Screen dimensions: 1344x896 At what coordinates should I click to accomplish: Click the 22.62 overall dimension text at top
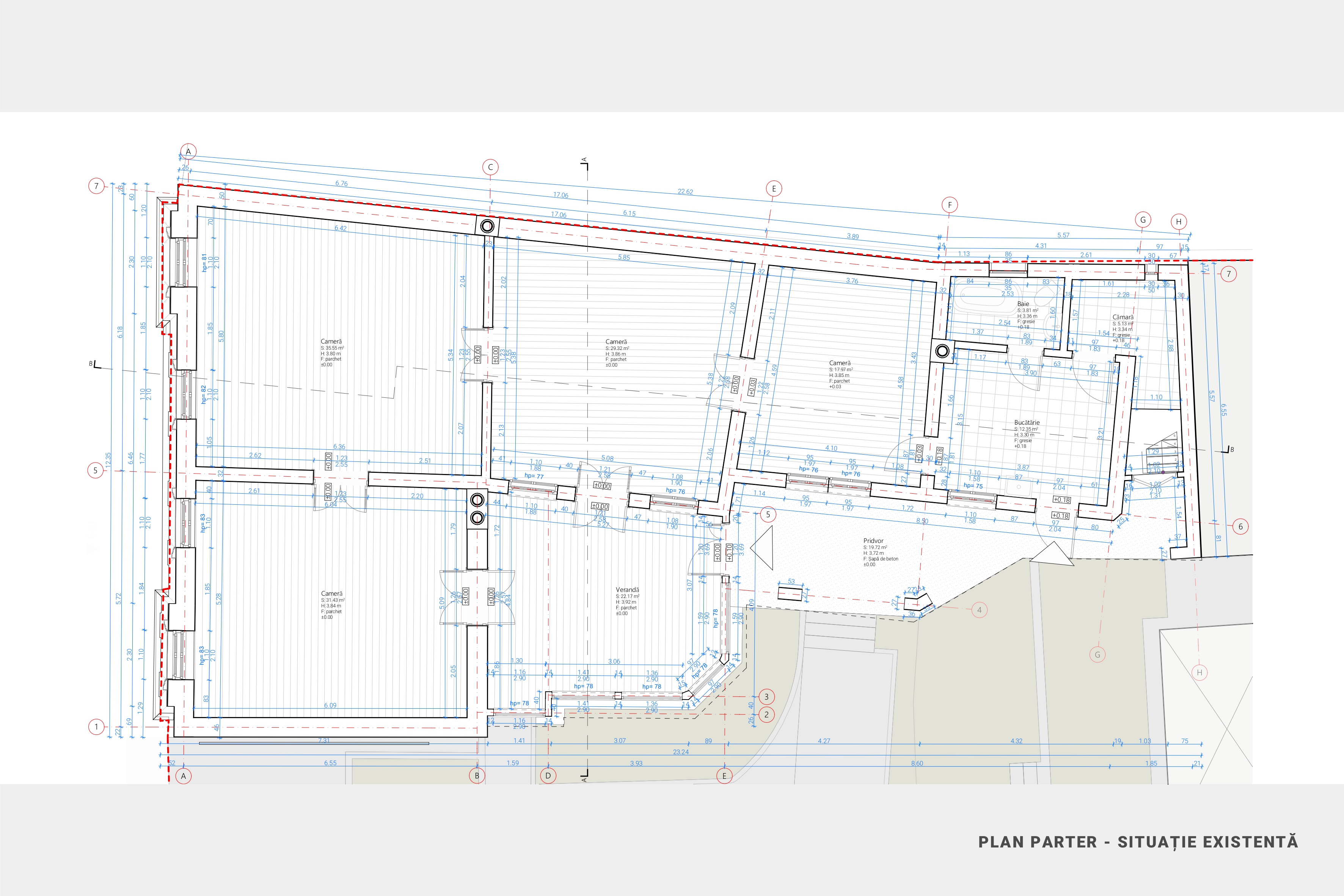click(x=685, y=191)
